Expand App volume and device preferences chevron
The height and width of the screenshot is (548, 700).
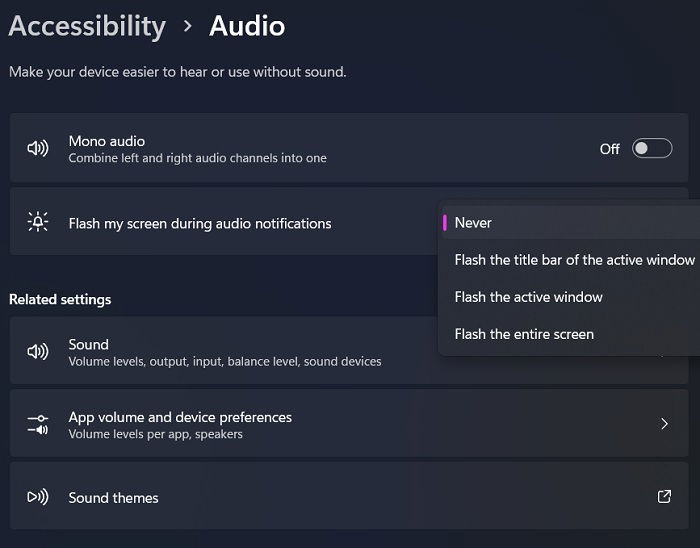click(664, 423)
